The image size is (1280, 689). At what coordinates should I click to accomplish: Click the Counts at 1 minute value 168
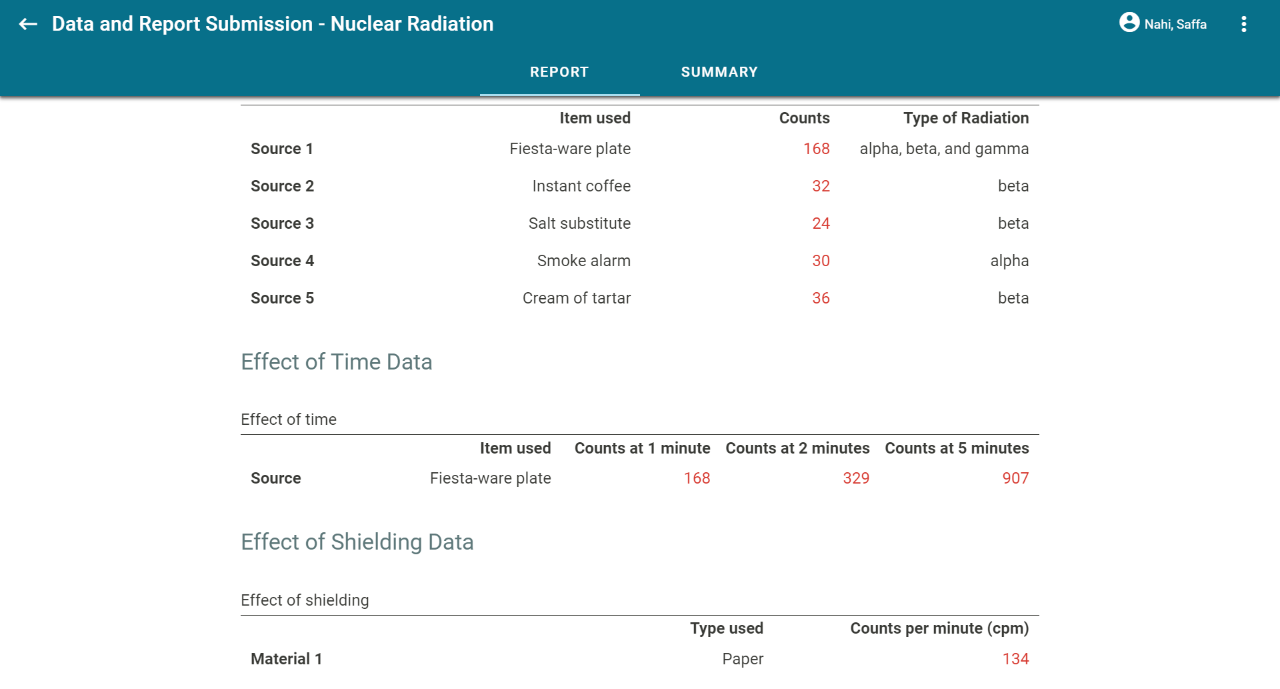click(697, 478)
